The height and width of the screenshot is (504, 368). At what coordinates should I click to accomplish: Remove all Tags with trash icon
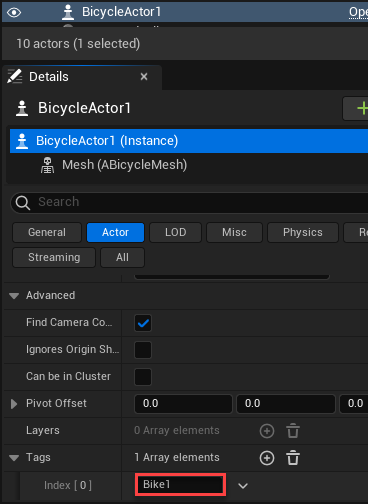coord(293,458)
